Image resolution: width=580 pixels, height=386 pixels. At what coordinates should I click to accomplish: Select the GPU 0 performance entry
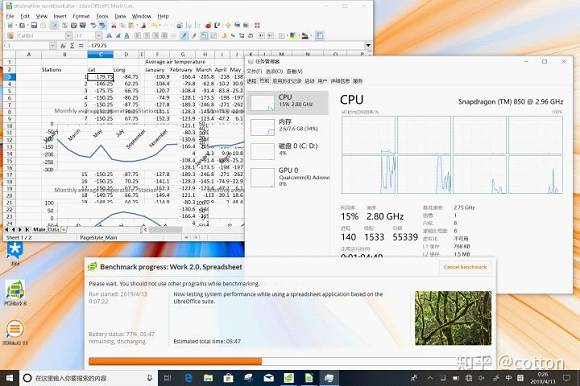289,177
